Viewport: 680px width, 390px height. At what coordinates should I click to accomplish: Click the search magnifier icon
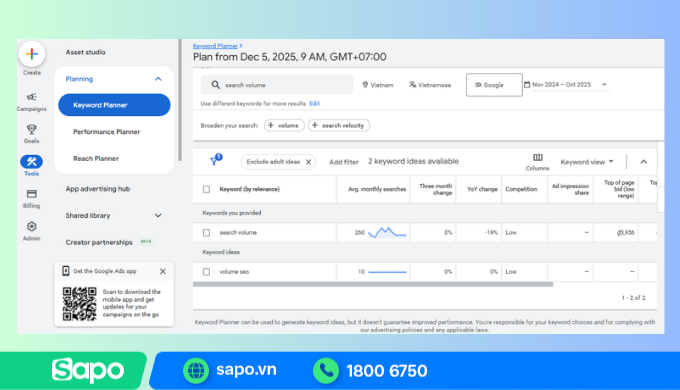coord(216,85)
